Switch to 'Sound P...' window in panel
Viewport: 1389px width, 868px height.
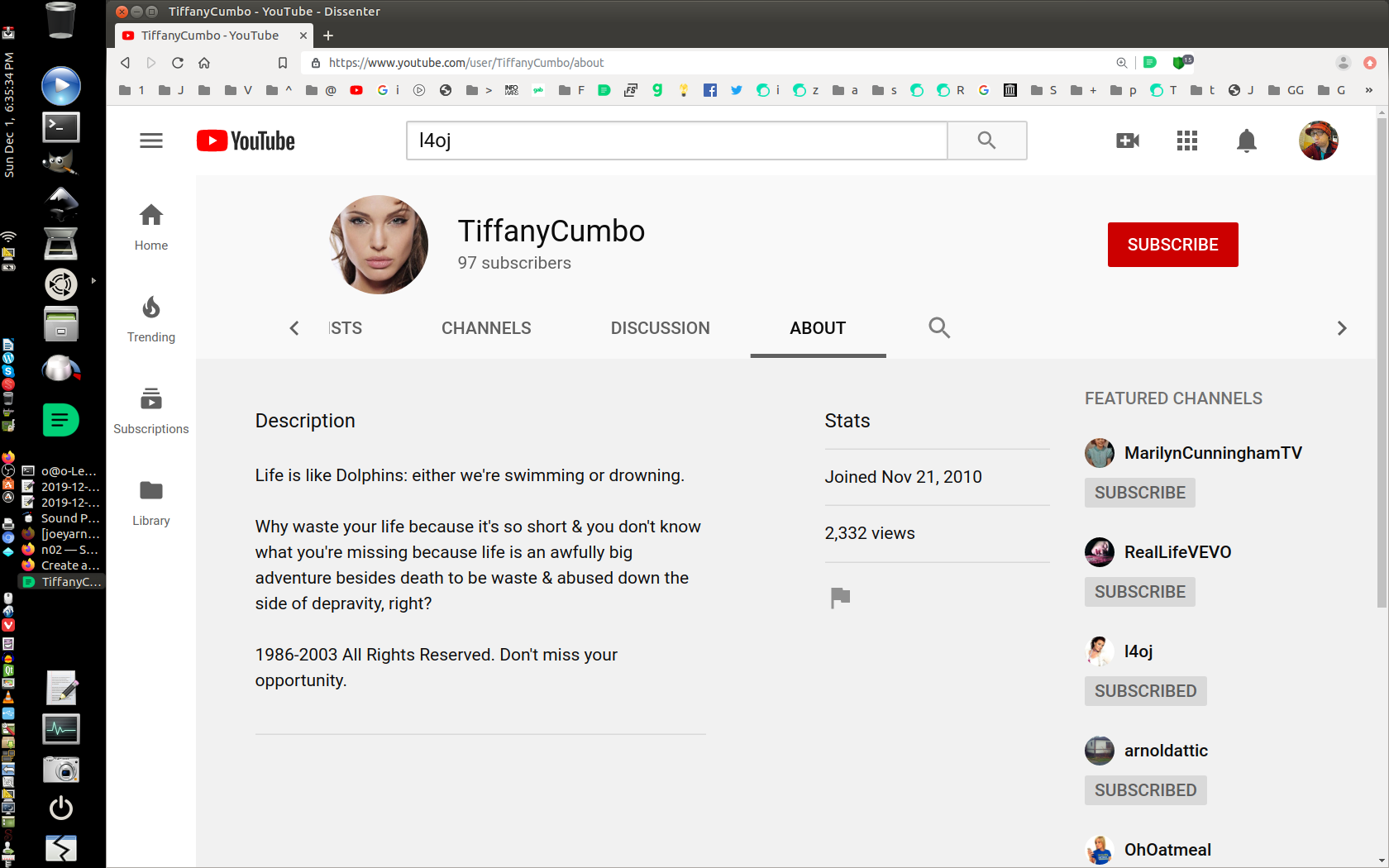[x=61, y=518]
